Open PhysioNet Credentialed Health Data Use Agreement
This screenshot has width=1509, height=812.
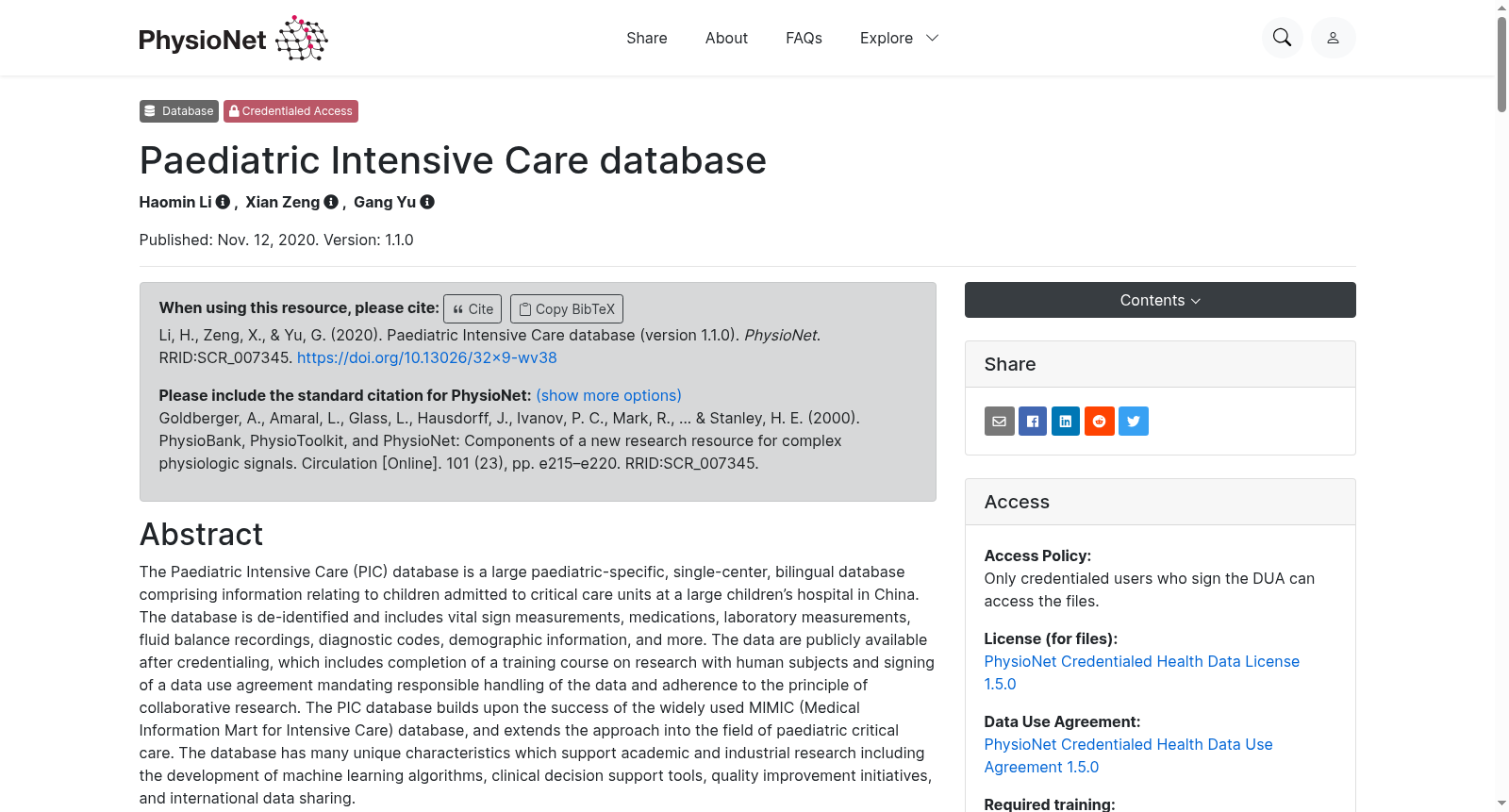click(1129, 755)
